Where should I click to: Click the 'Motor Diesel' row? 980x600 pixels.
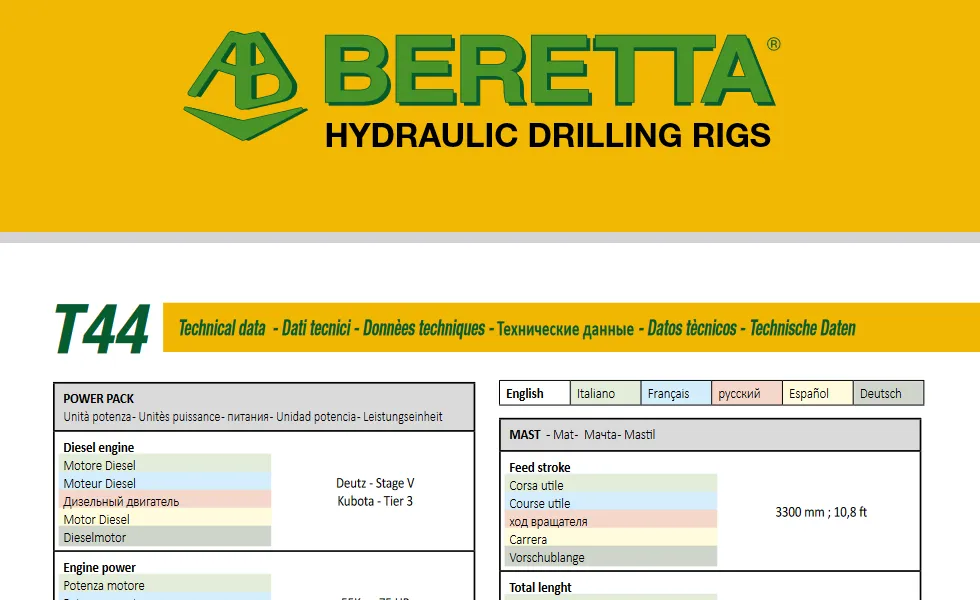pos(165,520)
